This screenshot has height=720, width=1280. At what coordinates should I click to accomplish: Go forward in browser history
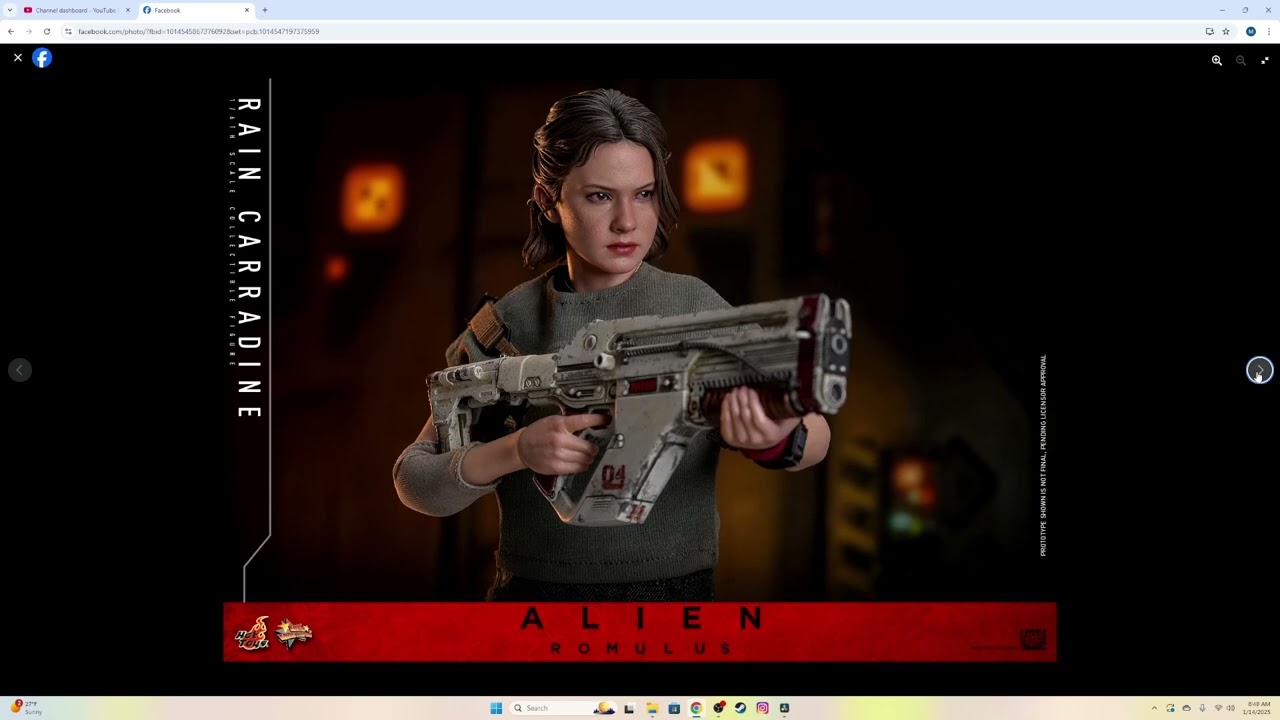(29, 31)
